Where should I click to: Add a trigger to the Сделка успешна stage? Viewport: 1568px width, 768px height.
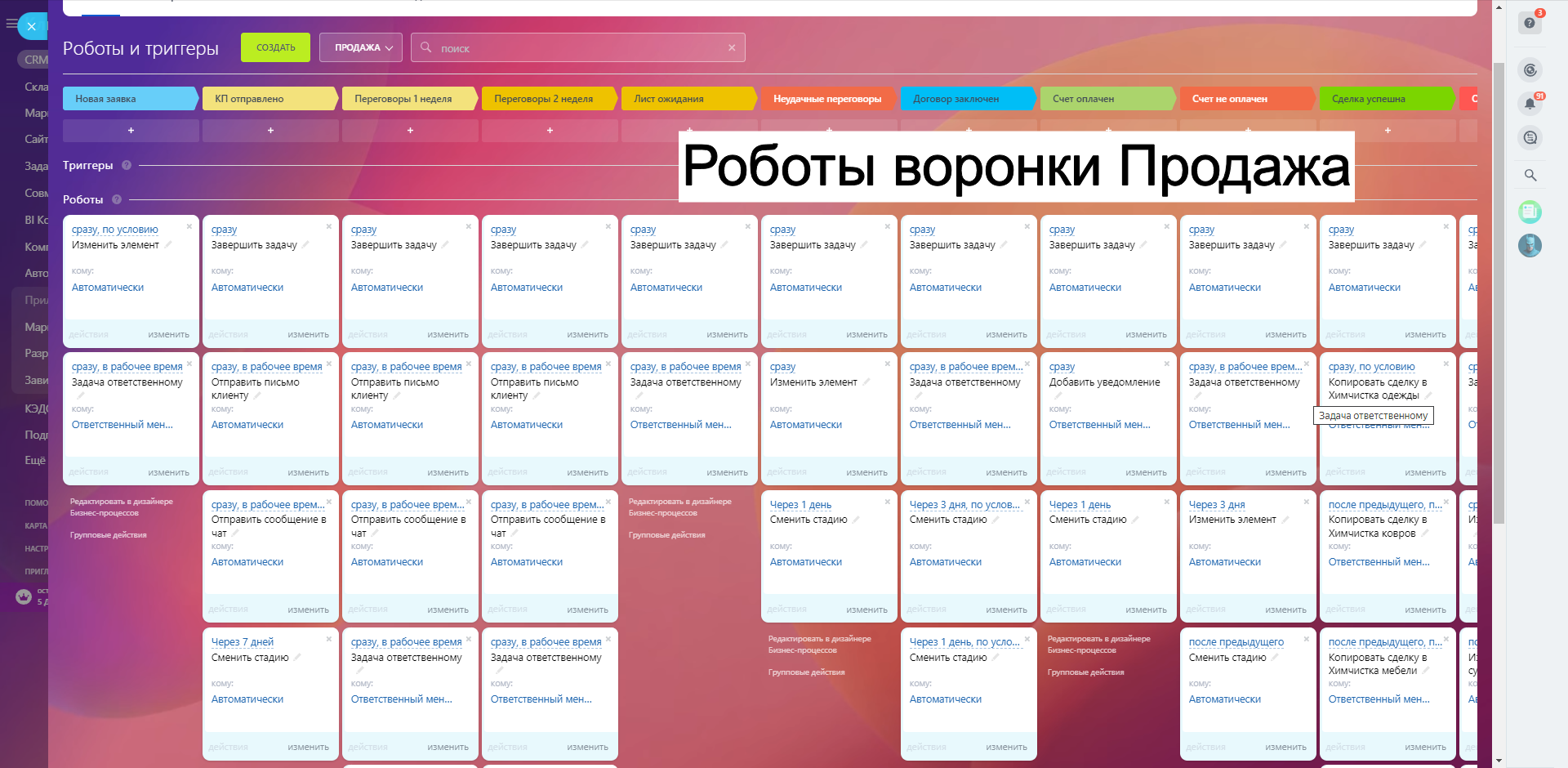1388,131
